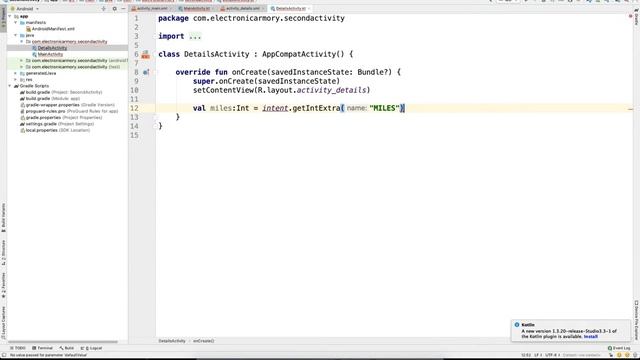Click the locate/scroll-from-source target icon
The image size is (640, 360).
point(104,9)
